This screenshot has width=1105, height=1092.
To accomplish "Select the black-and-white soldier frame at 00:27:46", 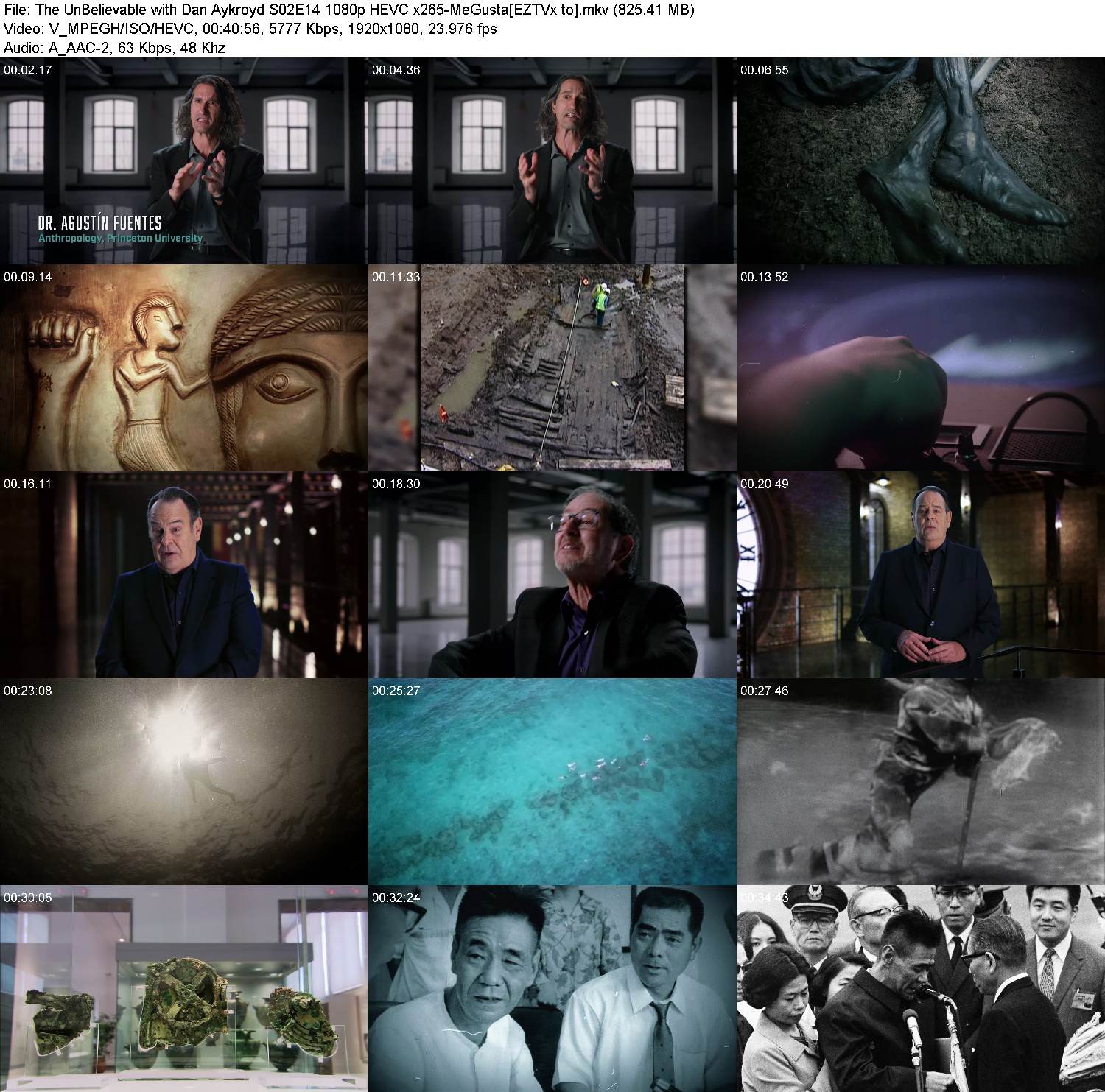I will pos(921,782).
